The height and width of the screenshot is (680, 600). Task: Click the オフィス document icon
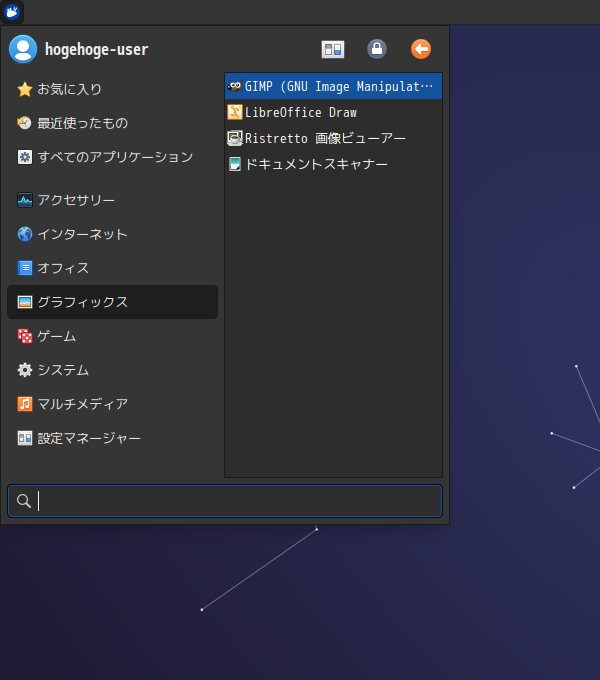click(25, 268)
